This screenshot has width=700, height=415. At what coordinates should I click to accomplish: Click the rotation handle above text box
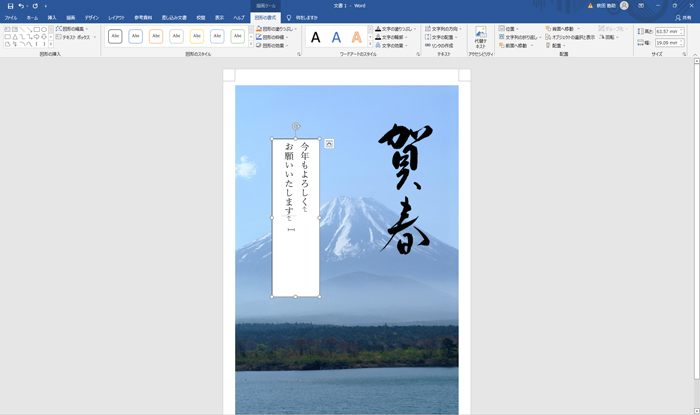[296, 127]
